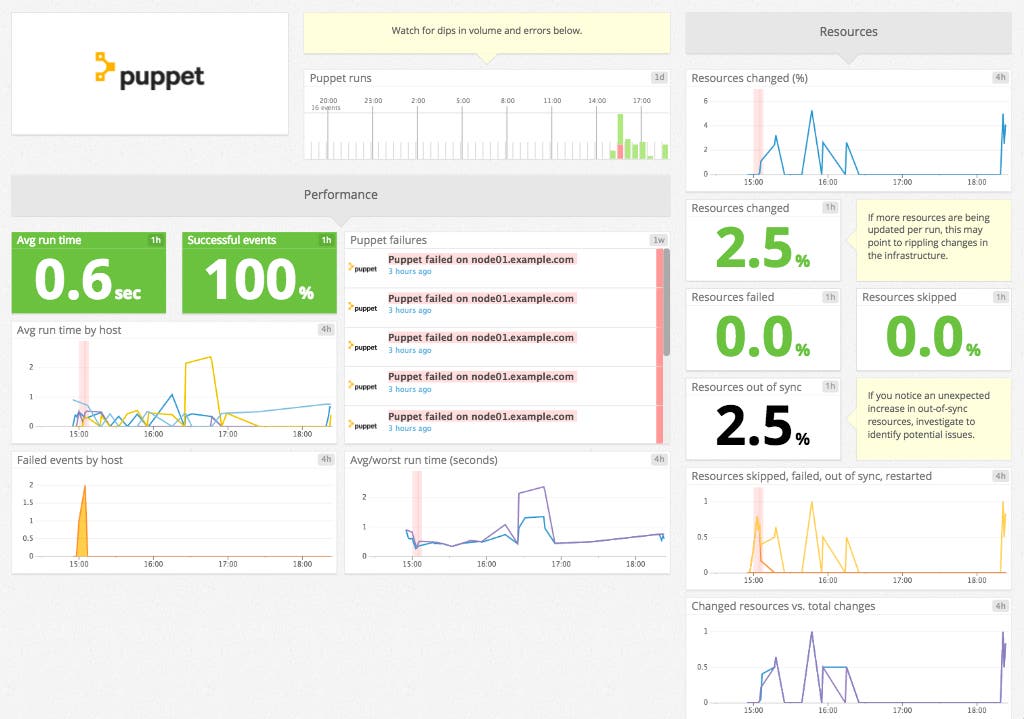
Task: Toggle the 1h badge on the Successful events tile
Action: coord(325,240)
